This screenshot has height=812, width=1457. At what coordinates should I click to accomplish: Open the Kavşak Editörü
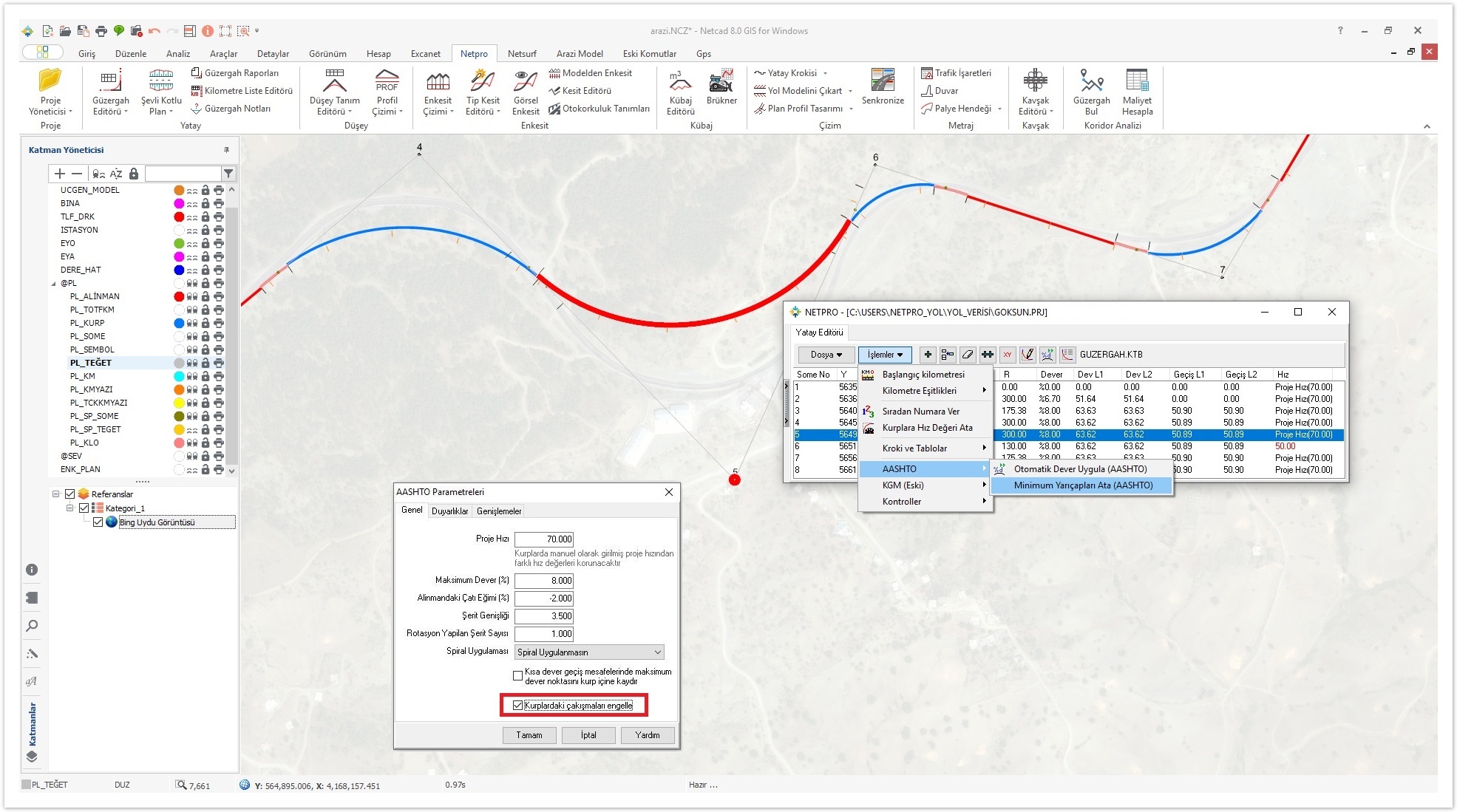(x=1035, y=92)
